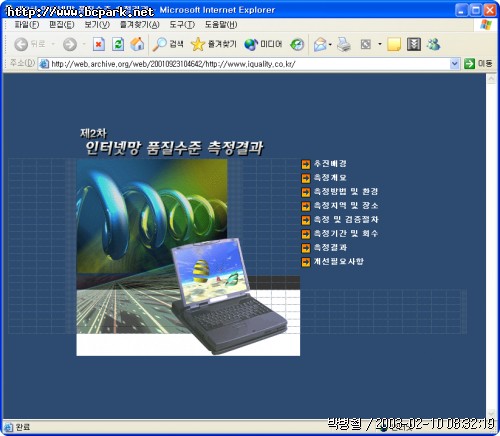Open the 측정 및 검증절차 link
Screen dimensions: 500x436
tap(346, 220)
